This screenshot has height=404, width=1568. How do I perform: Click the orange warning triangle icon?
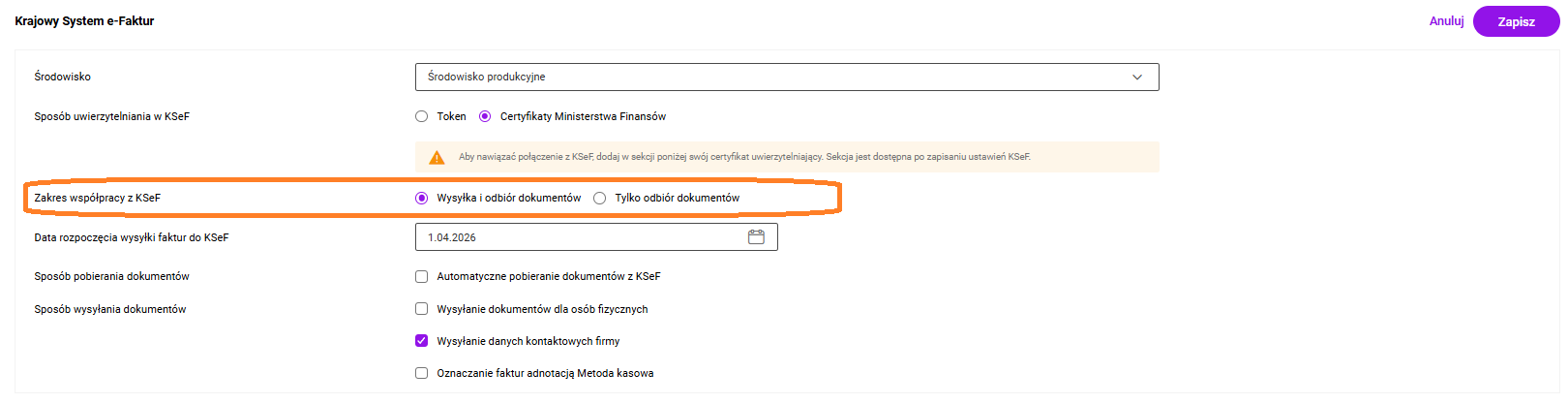tap(437, 157)
